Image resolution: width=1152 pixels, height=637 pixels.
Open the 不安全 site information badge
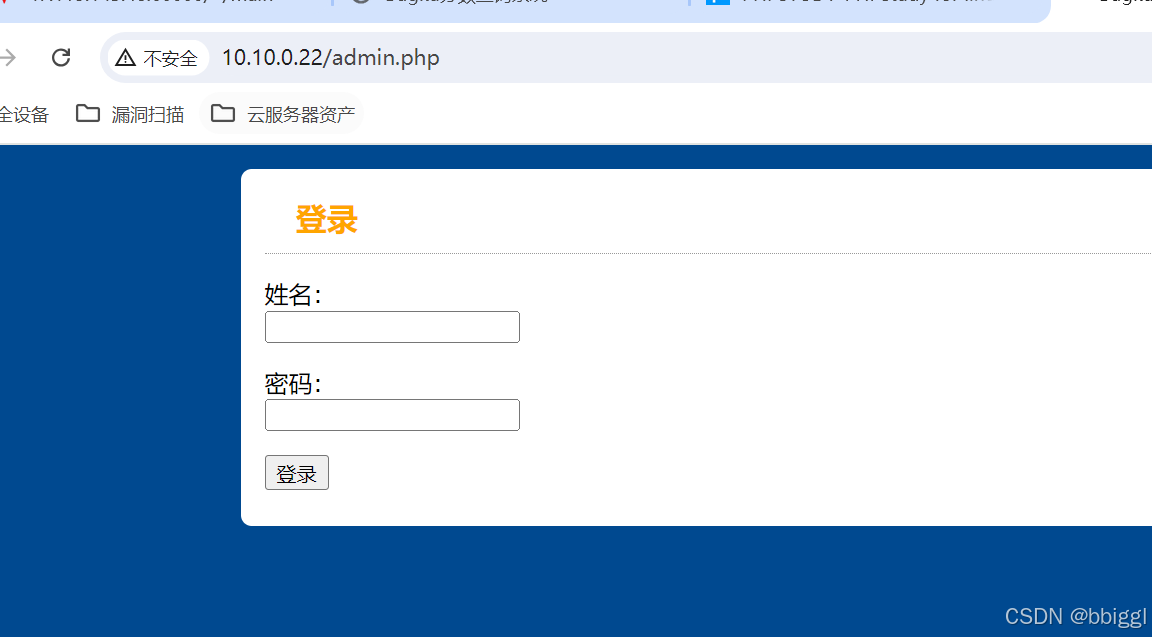(x=158, y=57)
